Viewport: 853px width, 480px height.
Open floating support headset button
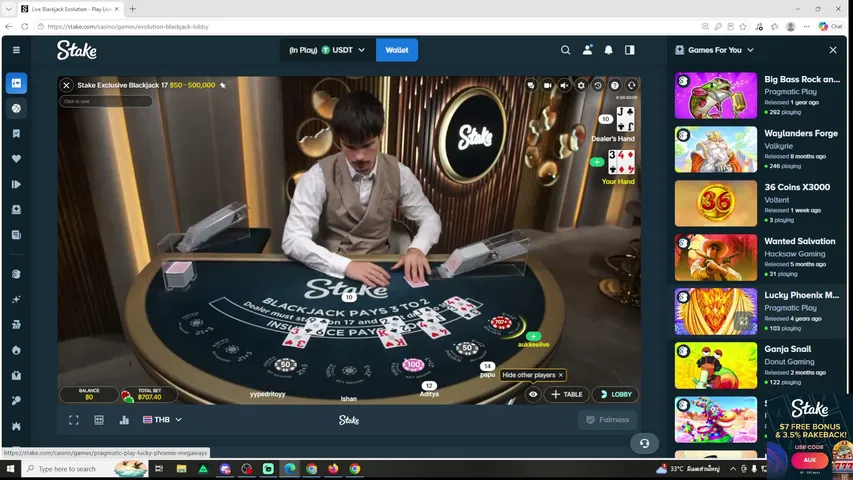point(644,444)
